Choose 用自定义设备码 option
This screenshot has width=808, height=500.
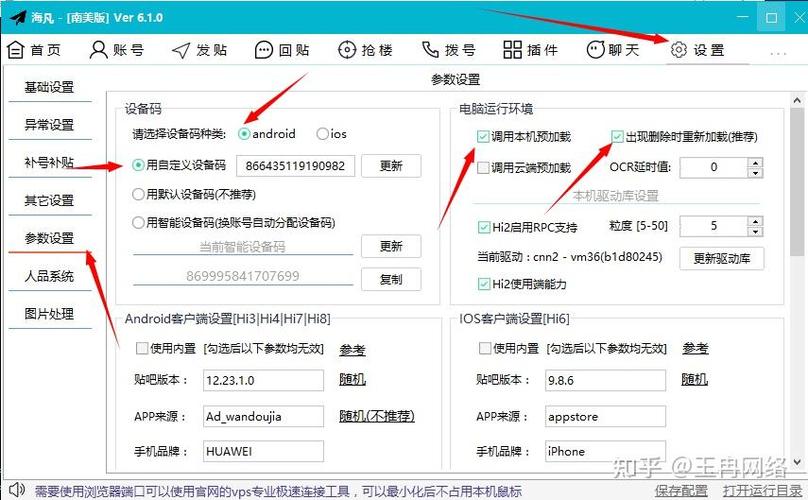(138, 165)
